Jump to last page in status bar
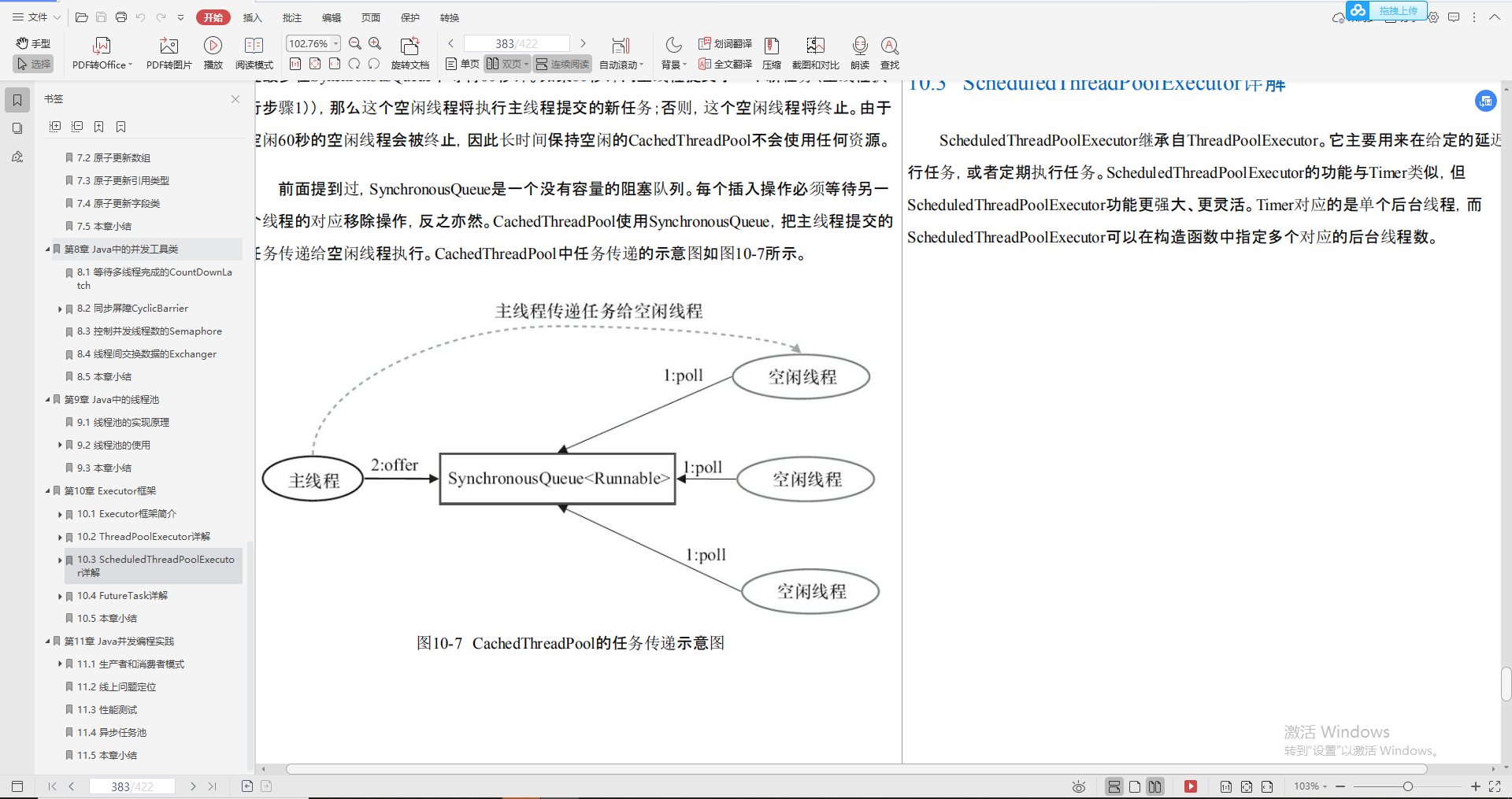The image size is (1512, 799). 212,786
